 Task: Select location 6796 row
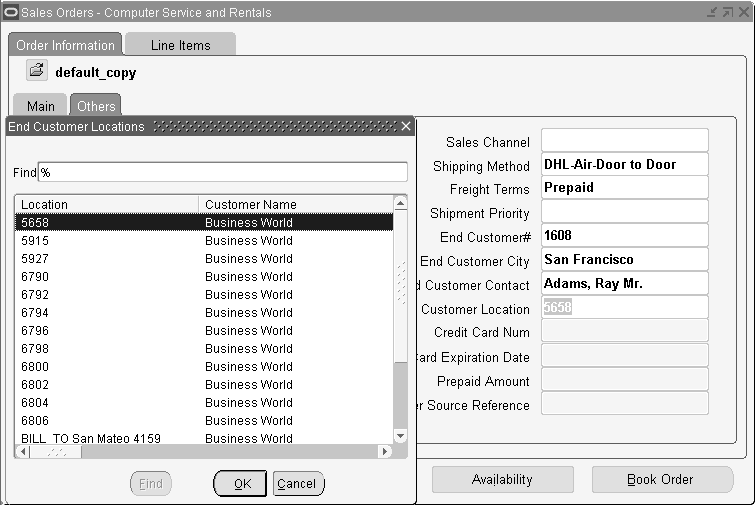coord(204,331)
